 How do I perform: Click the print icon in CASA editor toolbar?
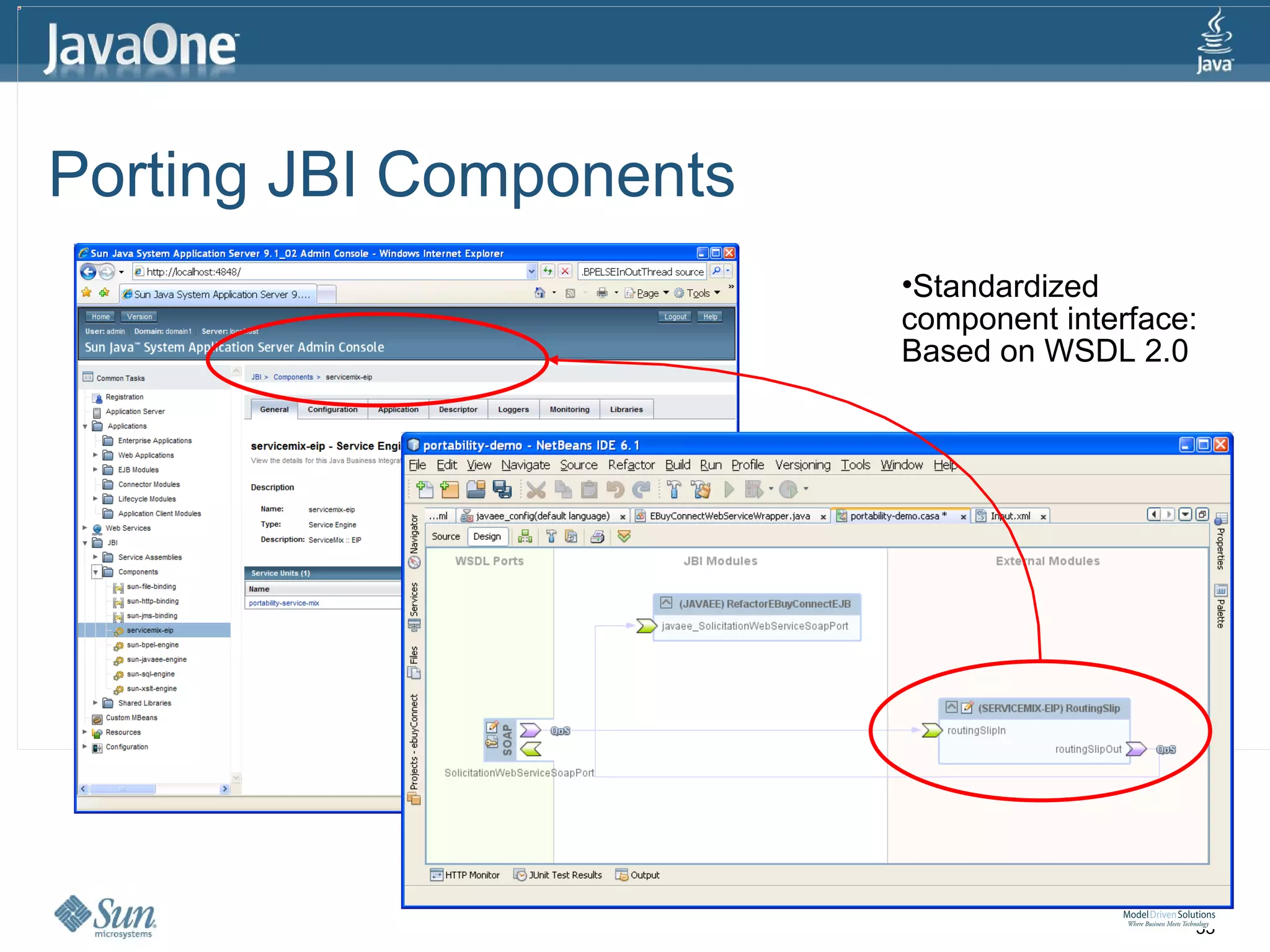(x=597, y=537)
